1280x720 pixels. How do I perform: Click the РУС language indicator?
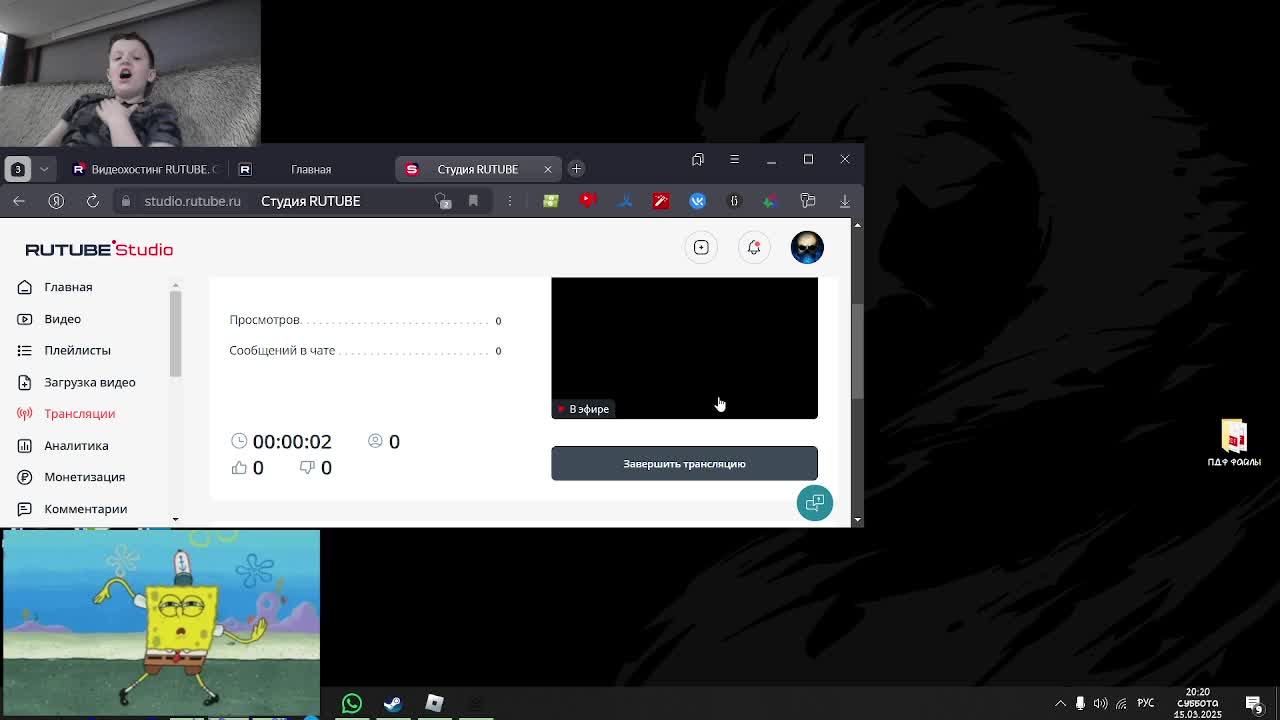(x=1146, y=703)
